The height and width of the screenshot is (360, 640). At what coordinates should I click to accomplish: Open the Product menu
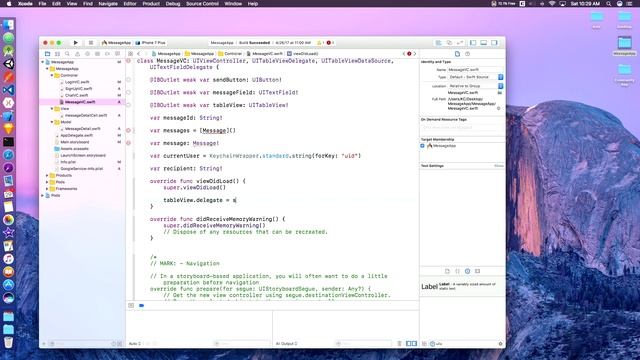pyautogui.click(x=151, y=4)
